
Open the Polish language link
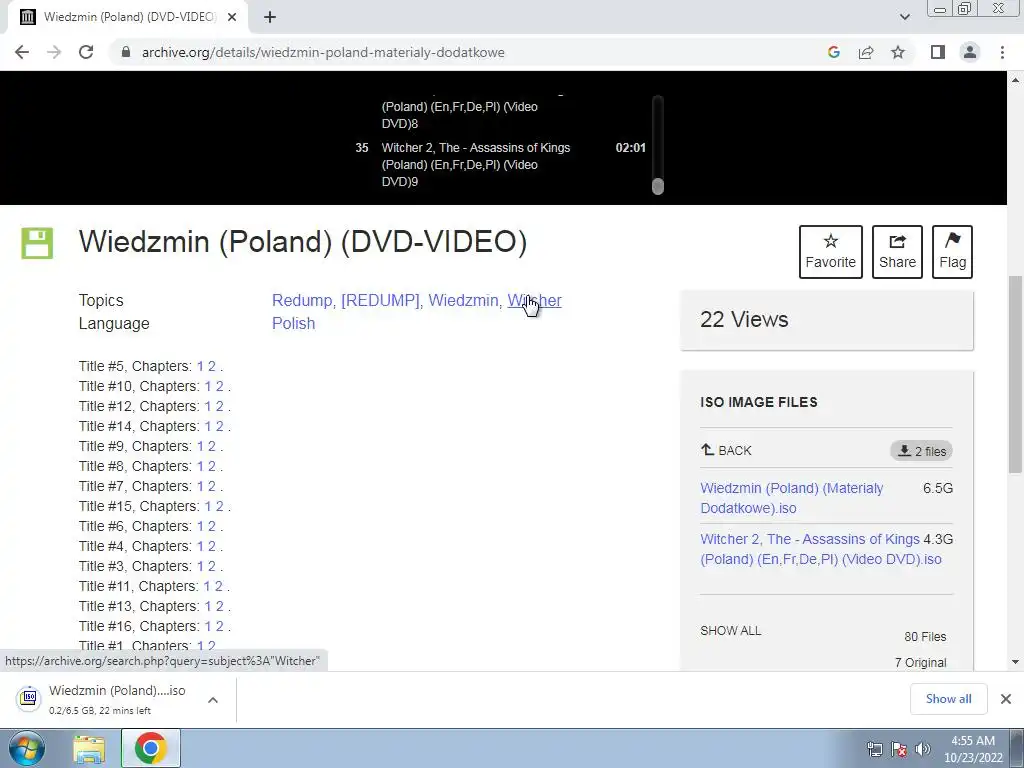pyautogui.click(x=293, y=323)
